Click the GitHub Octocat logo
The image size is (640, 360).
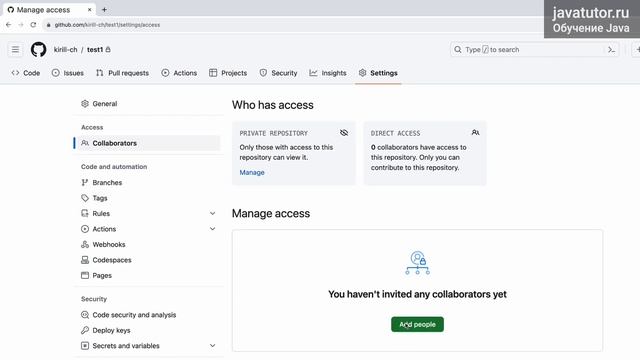(38, 50)
